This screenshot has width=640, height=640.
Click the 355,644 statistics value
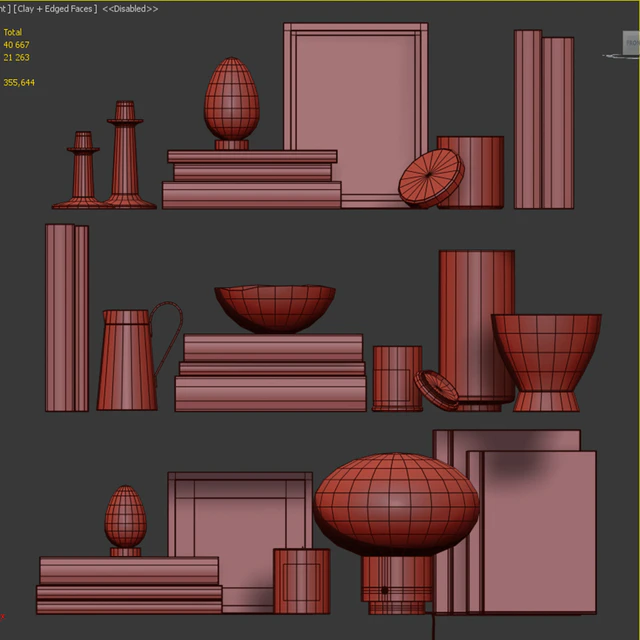click(19, 83)
